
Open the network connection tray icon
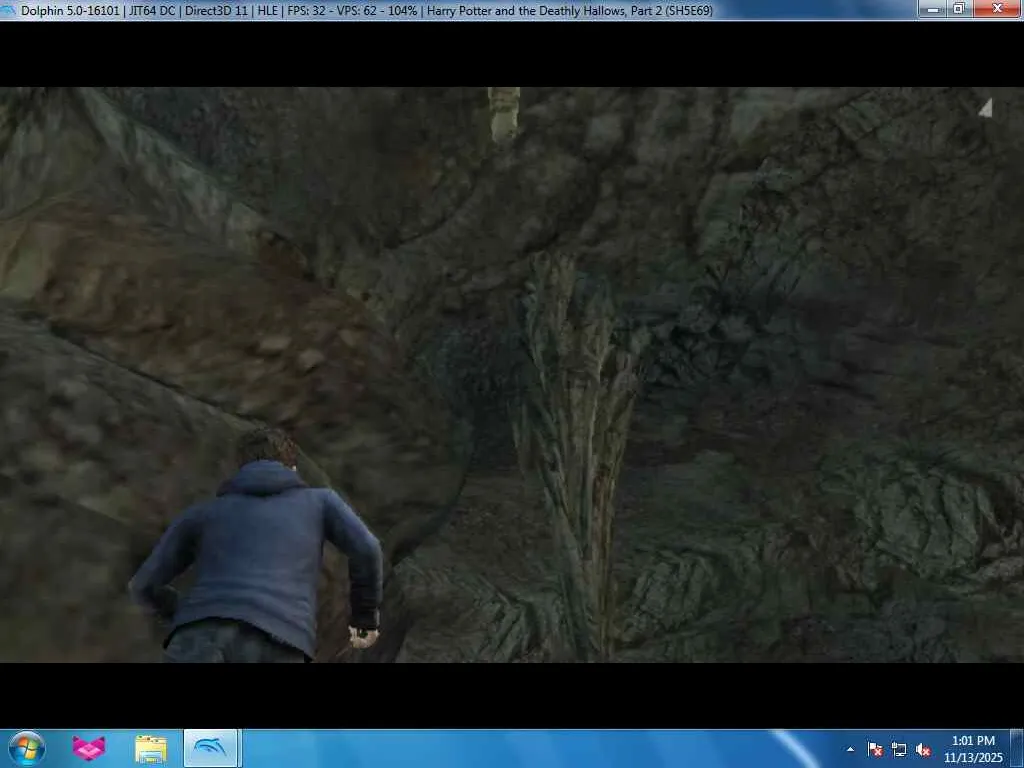coord(899,750)
